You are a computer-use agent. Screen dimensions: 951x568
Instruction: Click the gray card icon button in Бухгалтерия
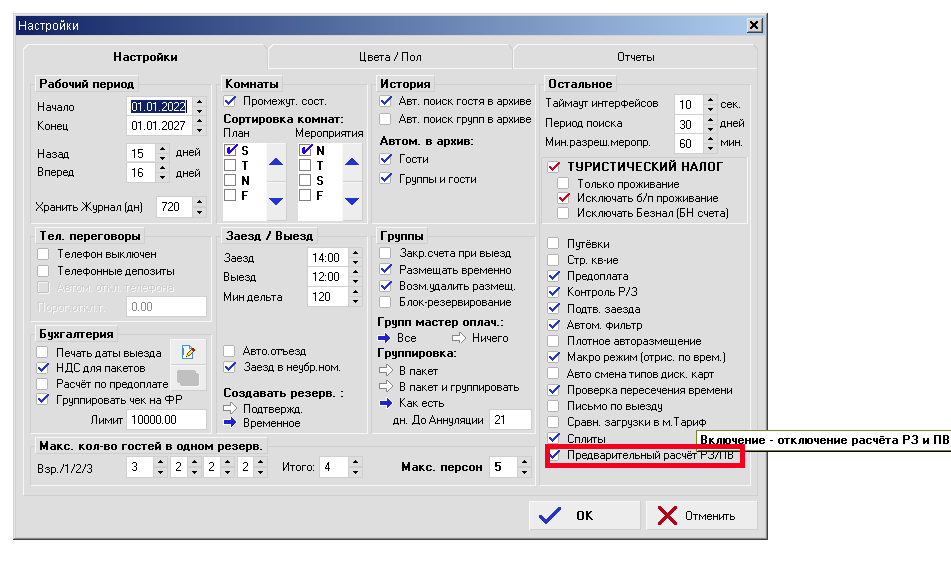[187, 377]
